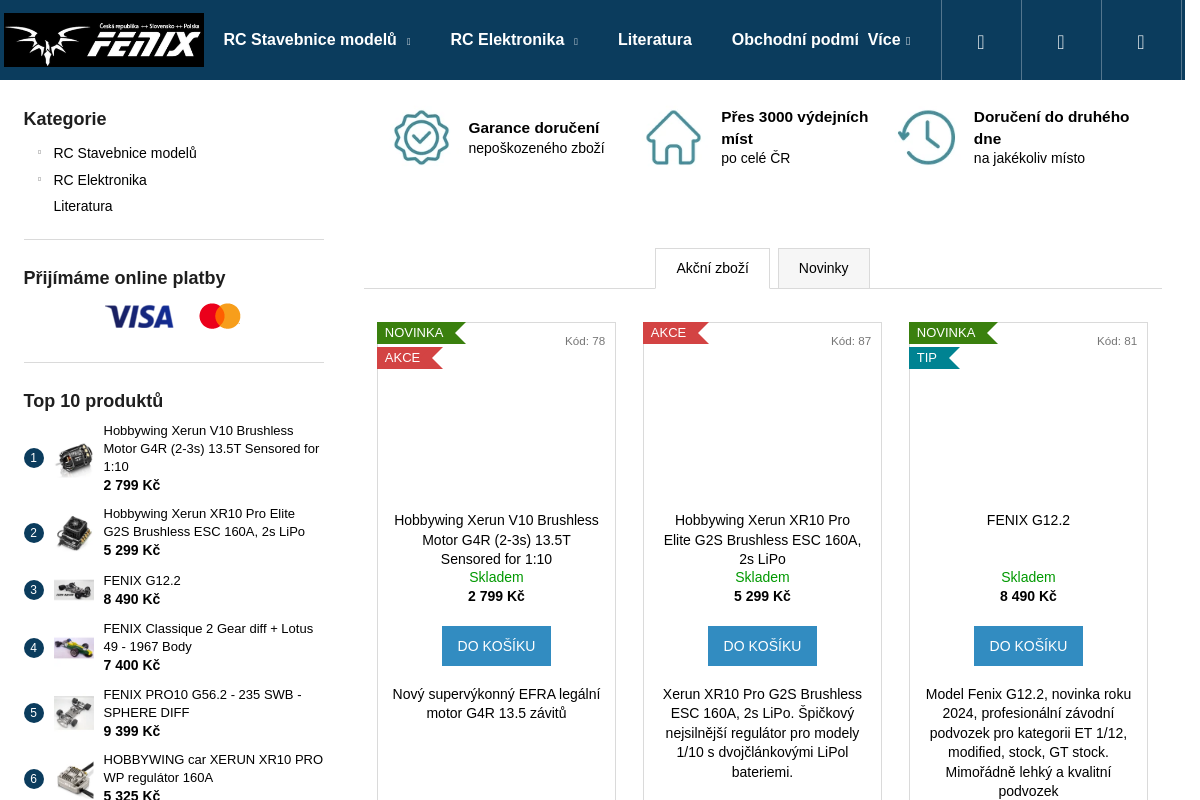The height and width of the screenshot is (800, 1200).
Task: Open the middle header icon
Action: click(x=1061, y=41)
